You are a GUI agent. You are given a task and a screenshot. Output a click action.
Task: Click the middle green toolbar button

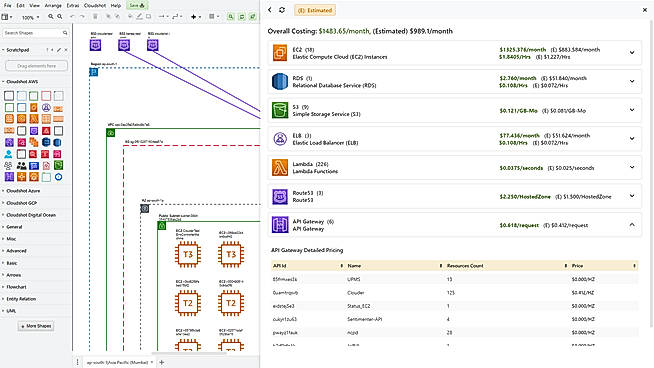[241, 17]
